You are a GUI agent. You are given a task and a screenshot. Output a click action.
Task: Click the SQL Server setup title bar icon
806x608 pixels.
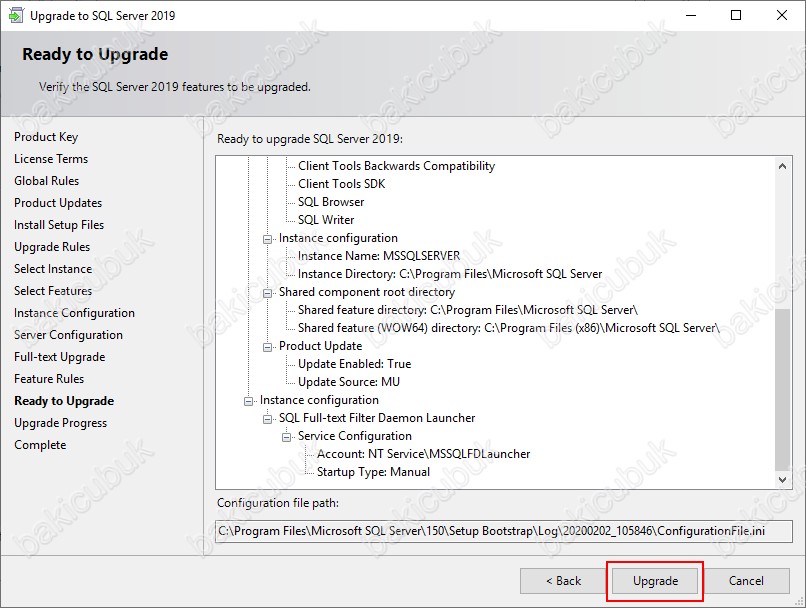coord(15,16)
